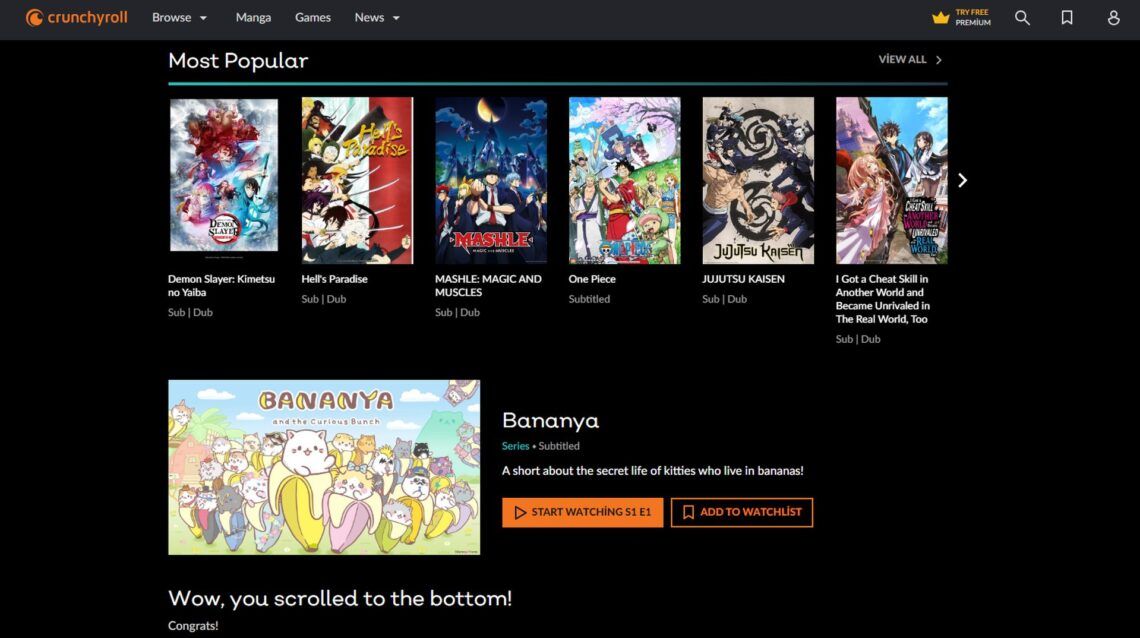Add Bananya to your watchlist
The height and width of the screenshot is (638, 1140).
[742, 511]
